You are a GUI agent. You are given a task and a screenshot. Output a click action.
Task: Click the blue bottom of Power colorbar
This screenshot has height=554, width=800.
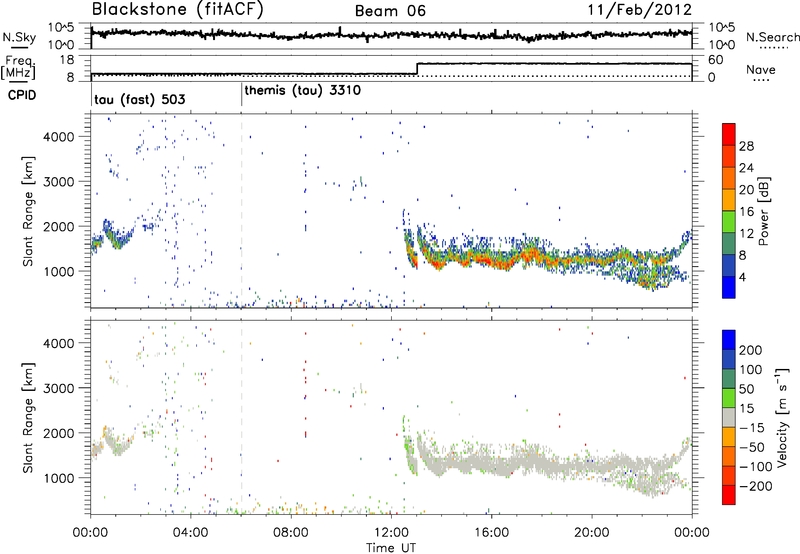729,288
